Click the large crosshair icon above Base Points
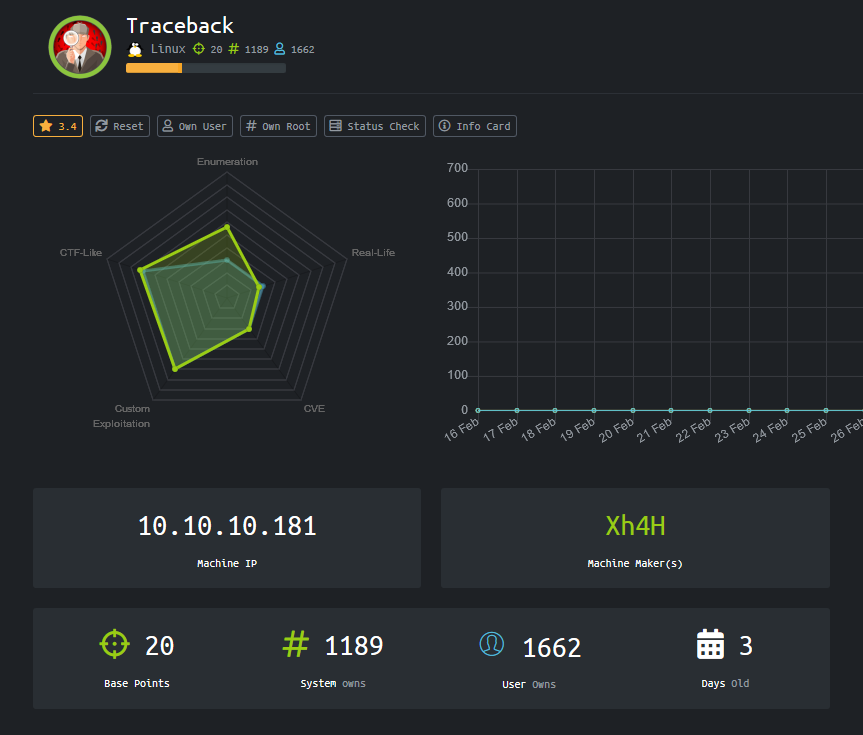 click(x=115, y=644)
